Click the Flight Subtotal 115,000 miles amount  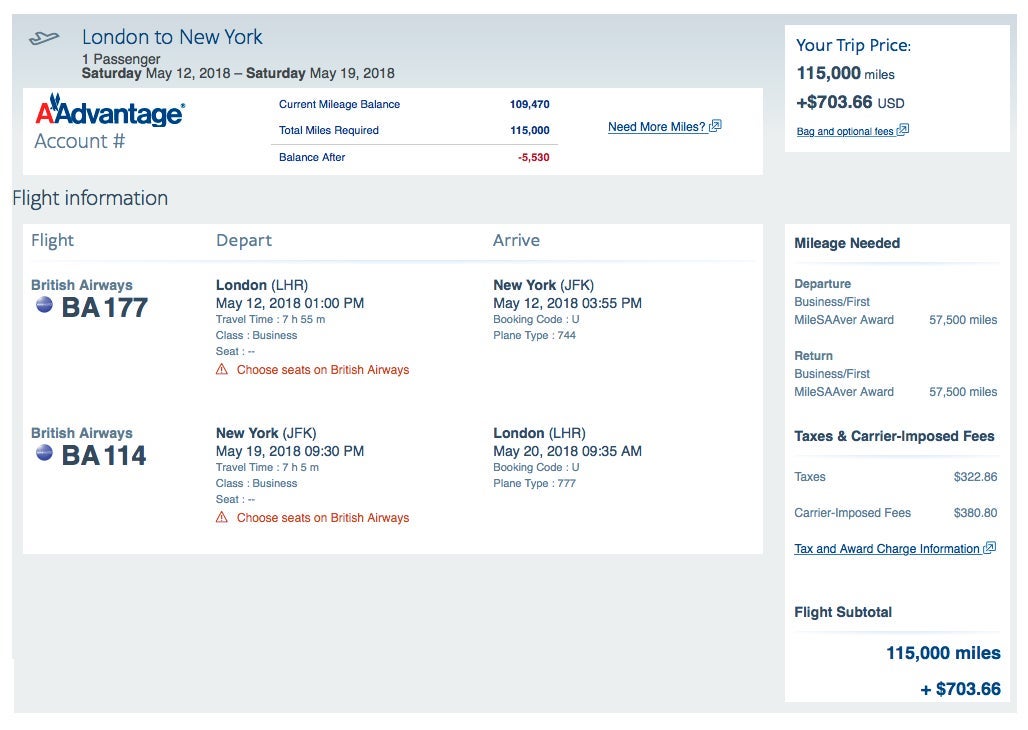(943, 653)
